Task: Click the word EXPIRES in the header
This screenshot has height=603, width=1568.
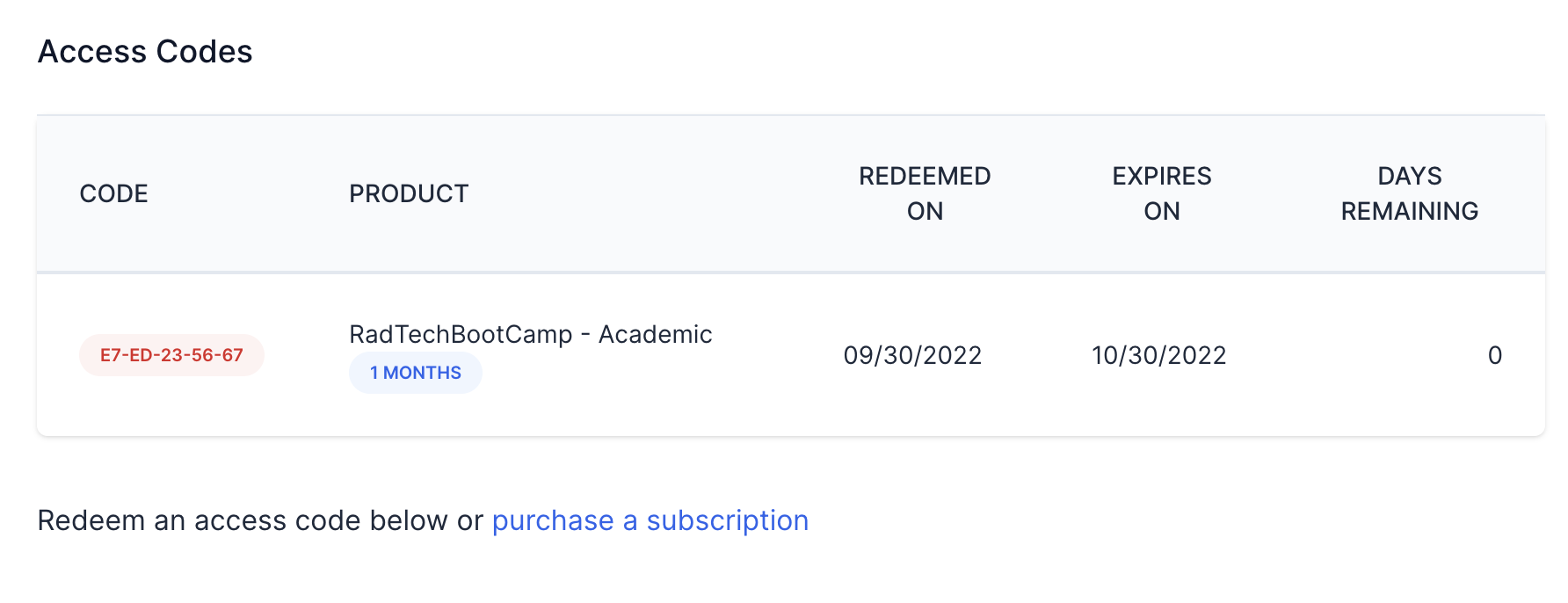Action: 1162,176
